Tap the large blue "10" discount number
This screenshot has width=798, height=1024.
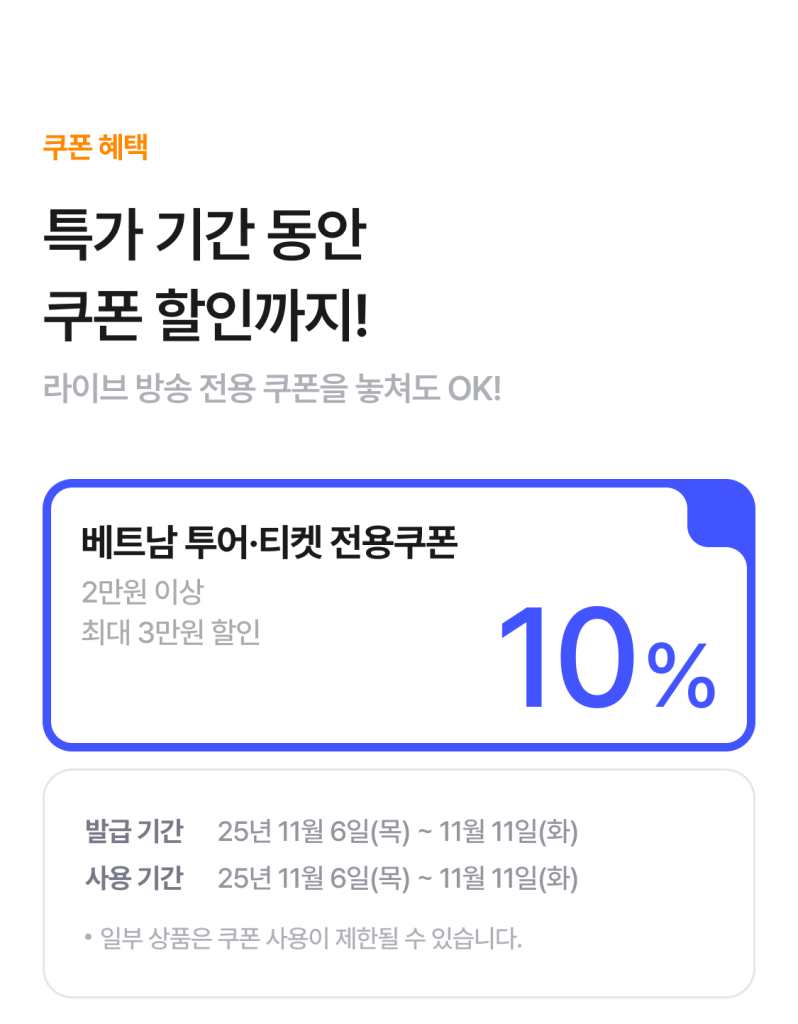(x=567, y=660)
